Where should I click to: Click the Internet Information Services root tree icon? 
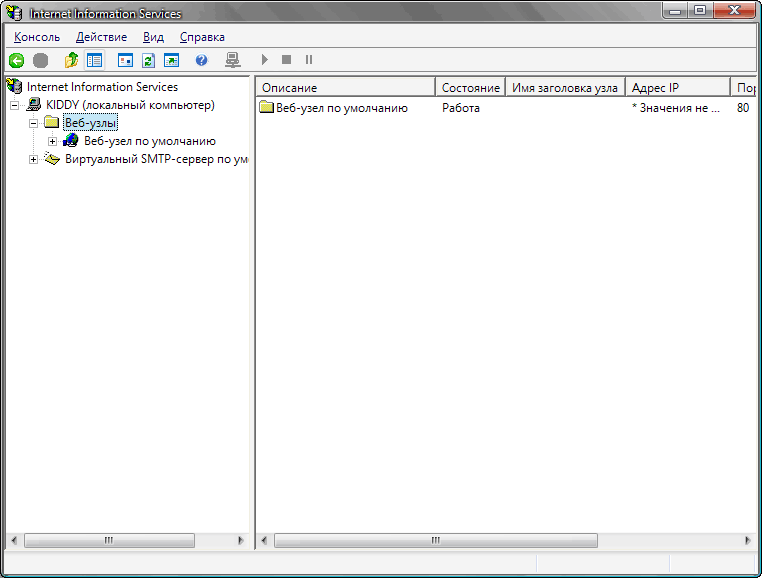[x=15, y=87]
